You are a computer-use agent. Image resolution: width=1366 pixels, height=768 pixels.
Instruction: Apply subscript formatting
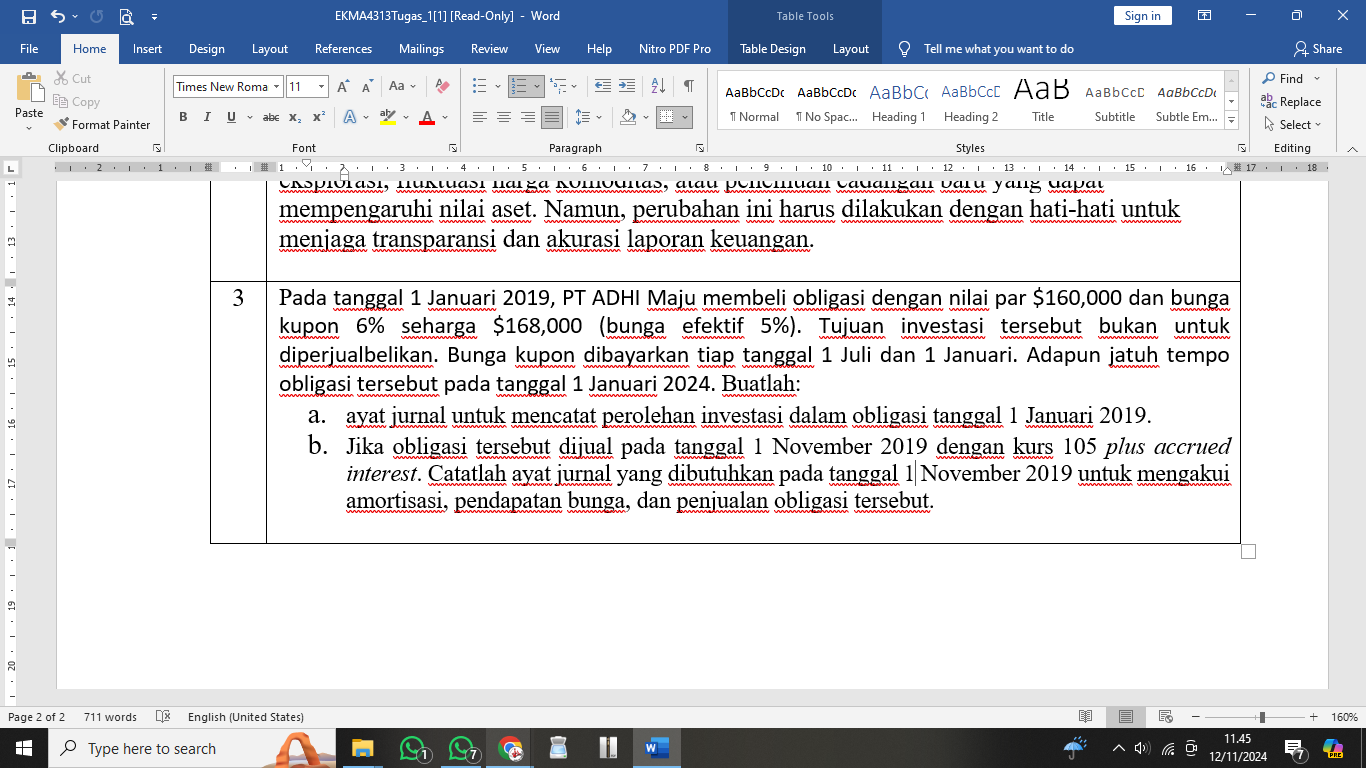(x=295, y=117)
